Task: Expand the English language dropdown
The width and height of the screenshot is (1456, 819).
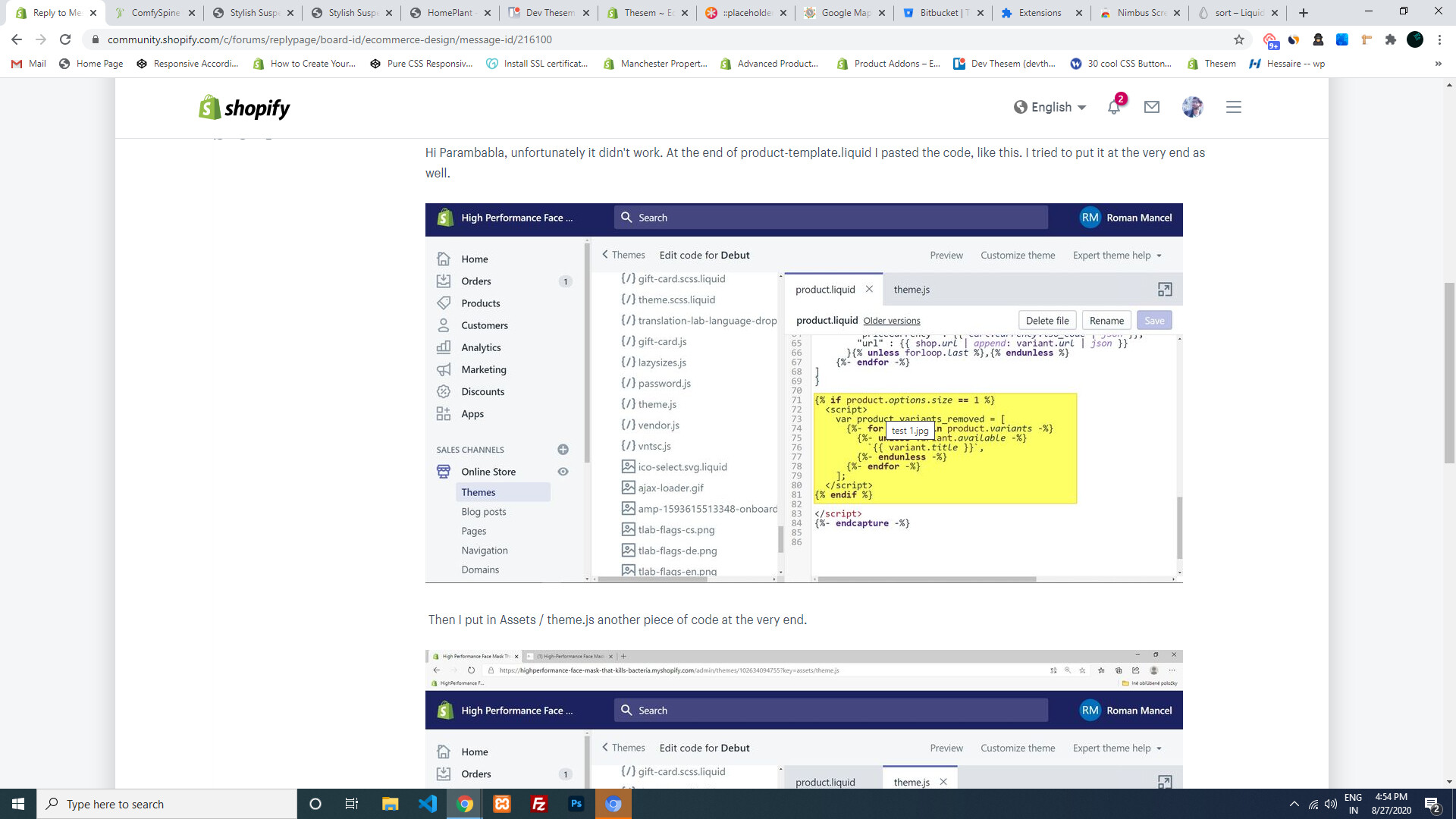Action: click(1051, 107)
